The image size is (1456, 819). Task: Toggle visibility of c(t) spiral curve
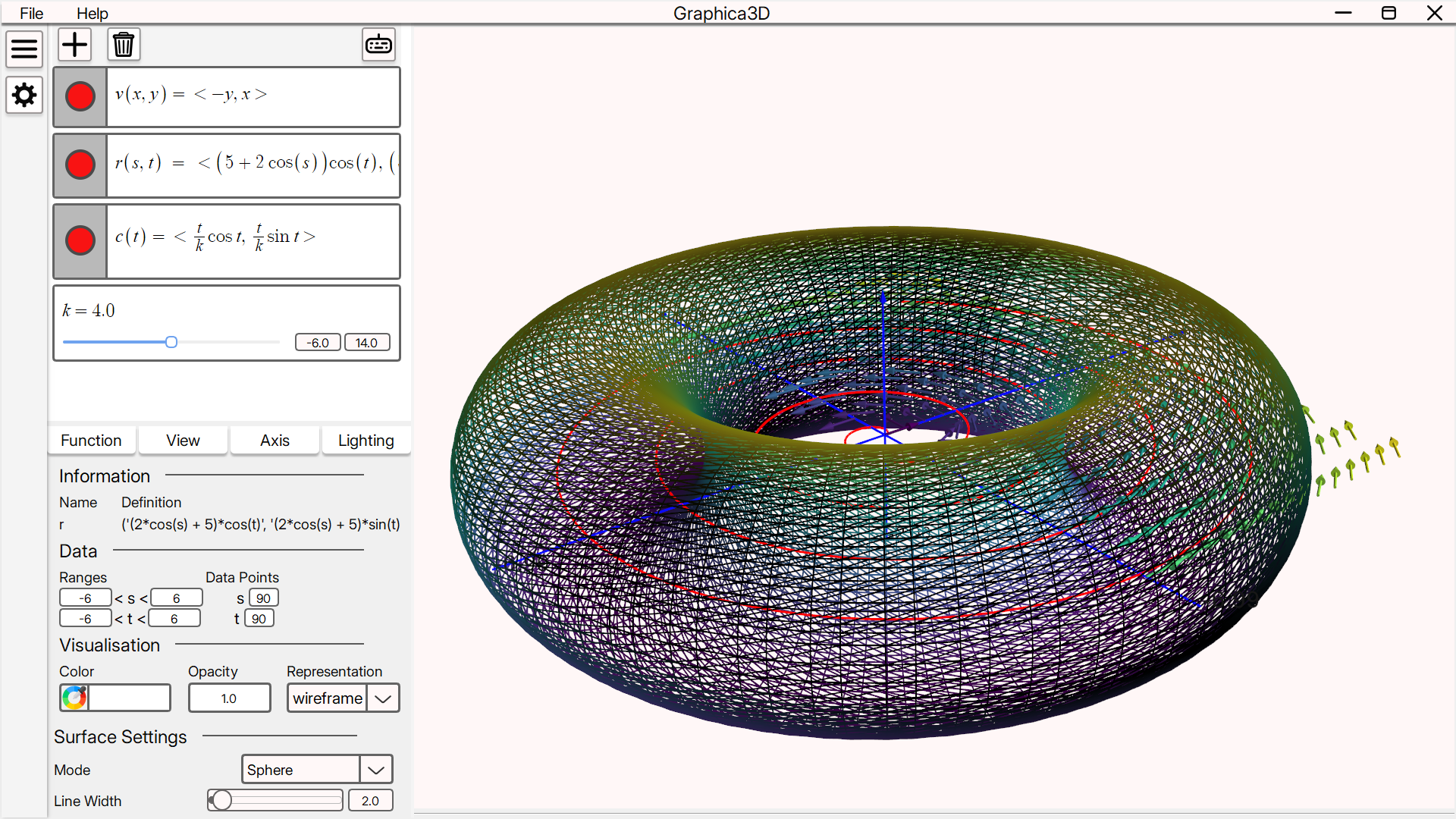(x=80, y=241)
